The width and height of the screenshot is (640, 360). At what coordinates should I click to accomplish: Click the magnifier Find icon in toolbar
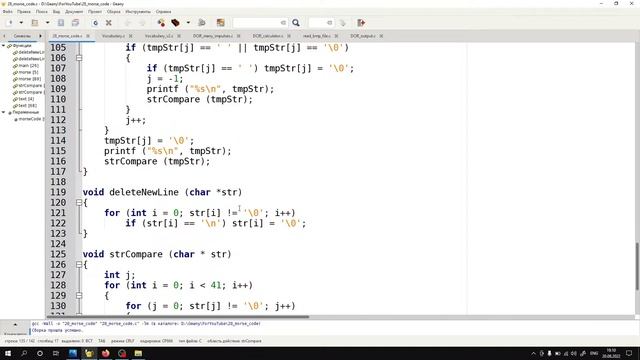(x=296, y=23)
